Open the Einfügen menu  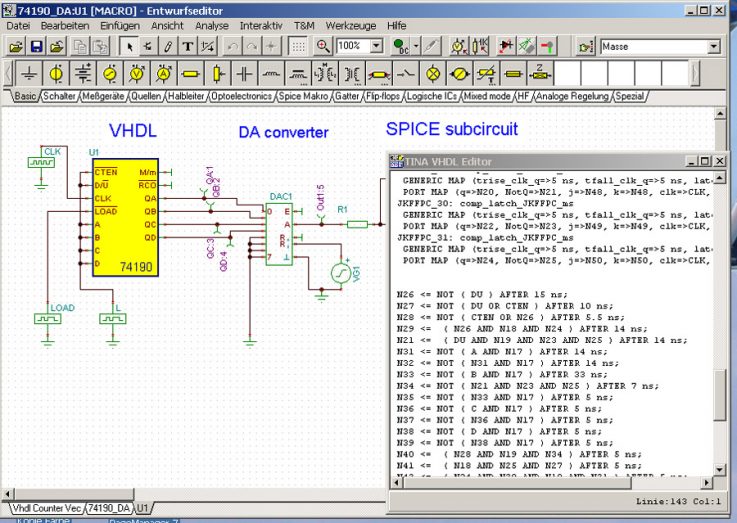pyautogui.click(x=120, y=25)
